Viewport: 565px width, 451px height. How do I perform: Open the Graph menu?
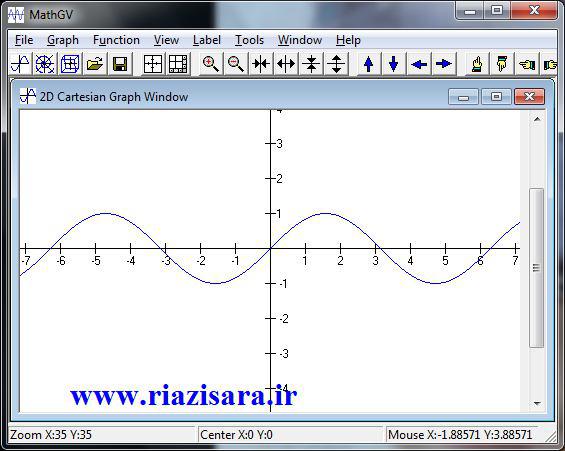pyautogui.click(x=63, y=40)
